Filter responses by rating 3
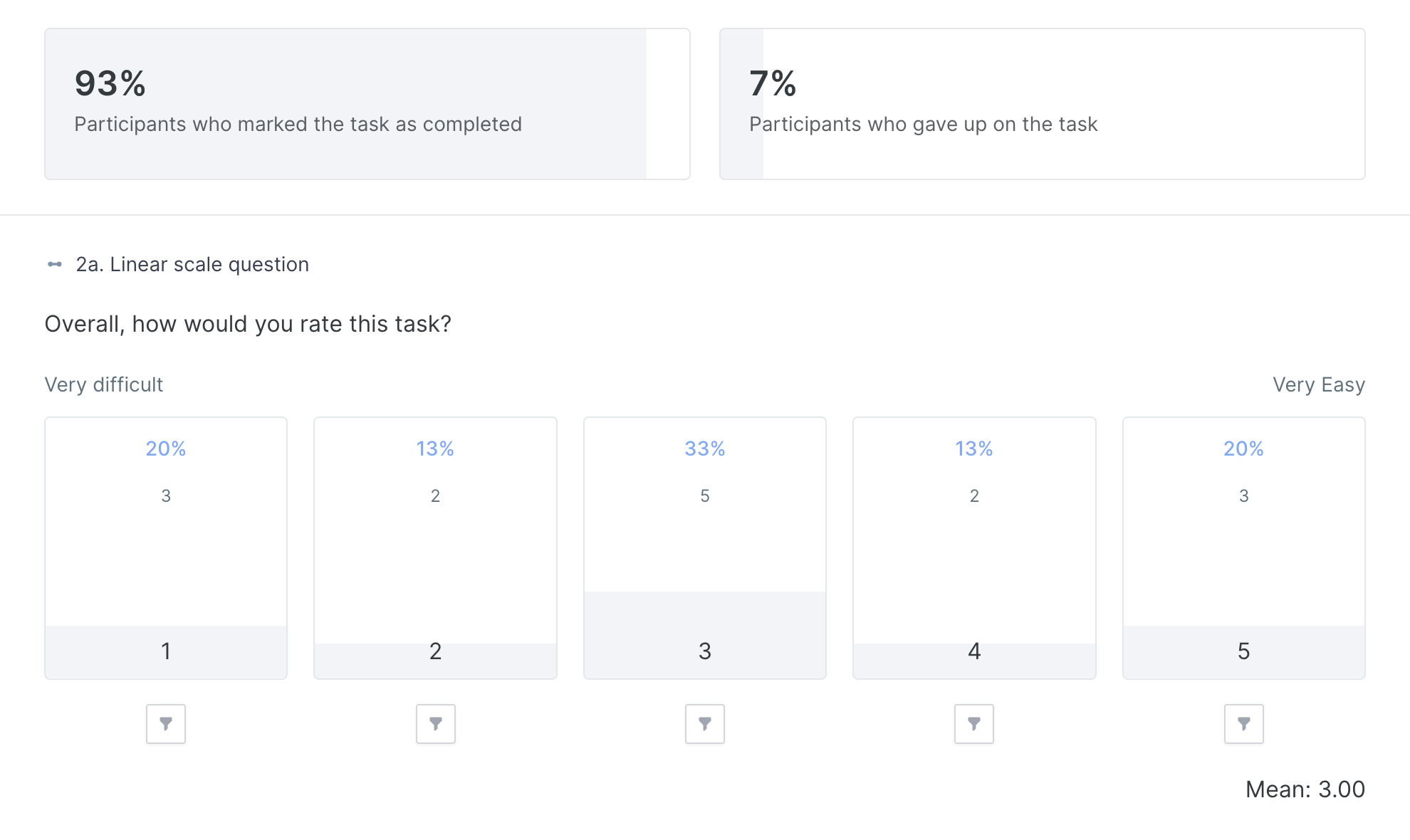 [705, 724]
